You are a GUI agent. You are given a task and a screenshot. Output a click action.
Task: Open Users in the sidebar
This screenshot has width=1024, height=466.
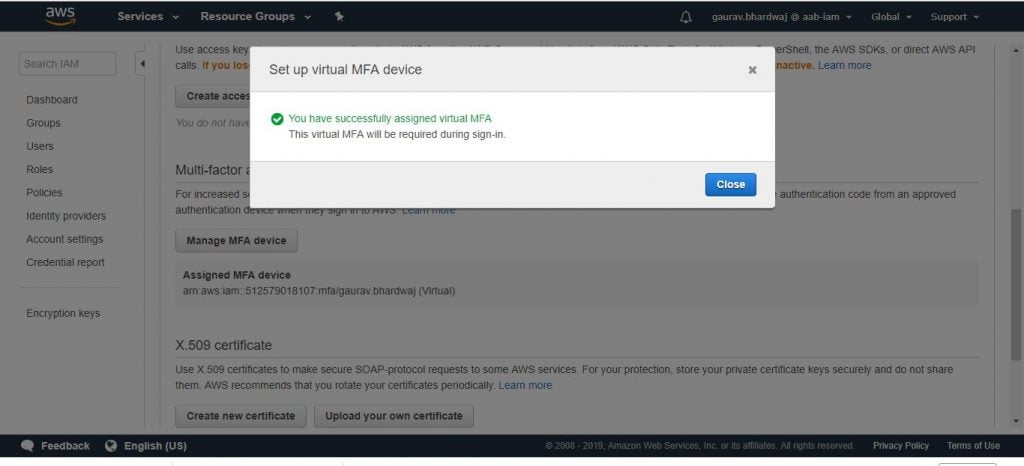coord(40,146)
